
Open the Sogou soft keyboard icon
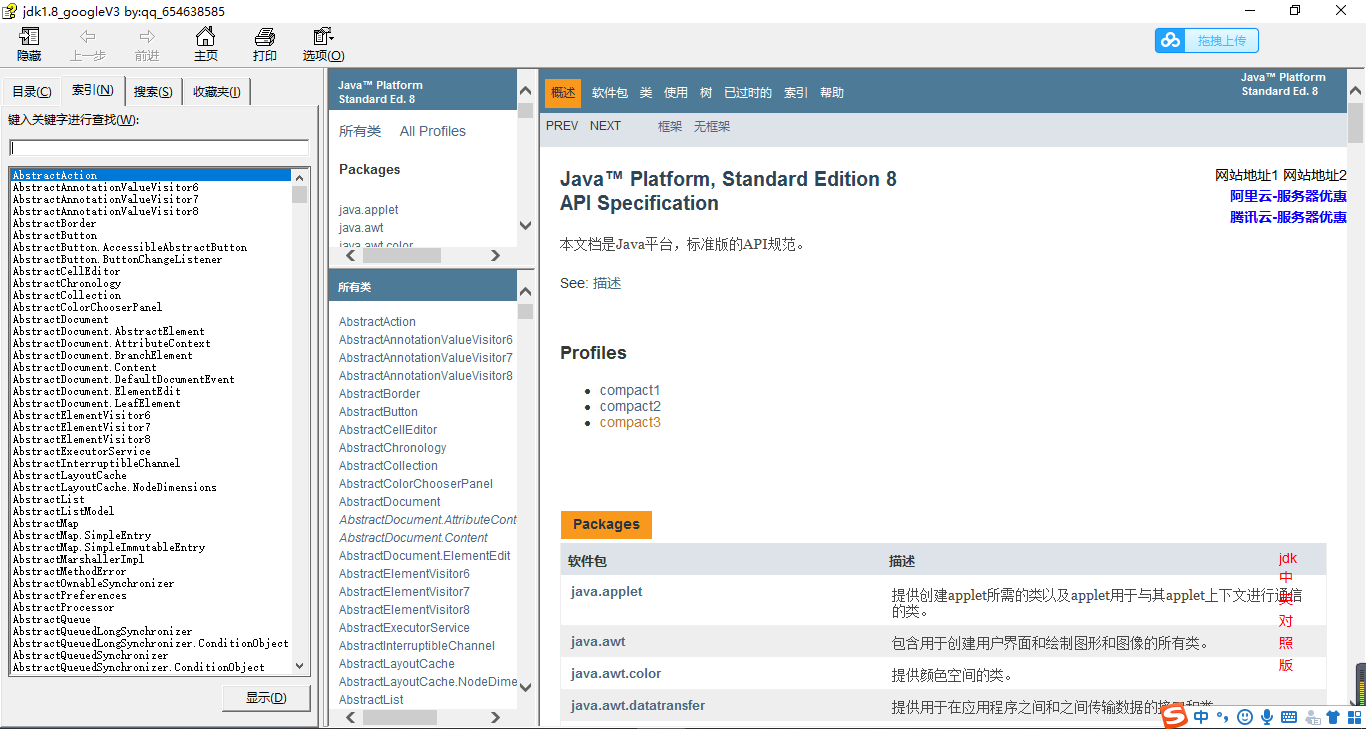click(x=1291, y=717)
